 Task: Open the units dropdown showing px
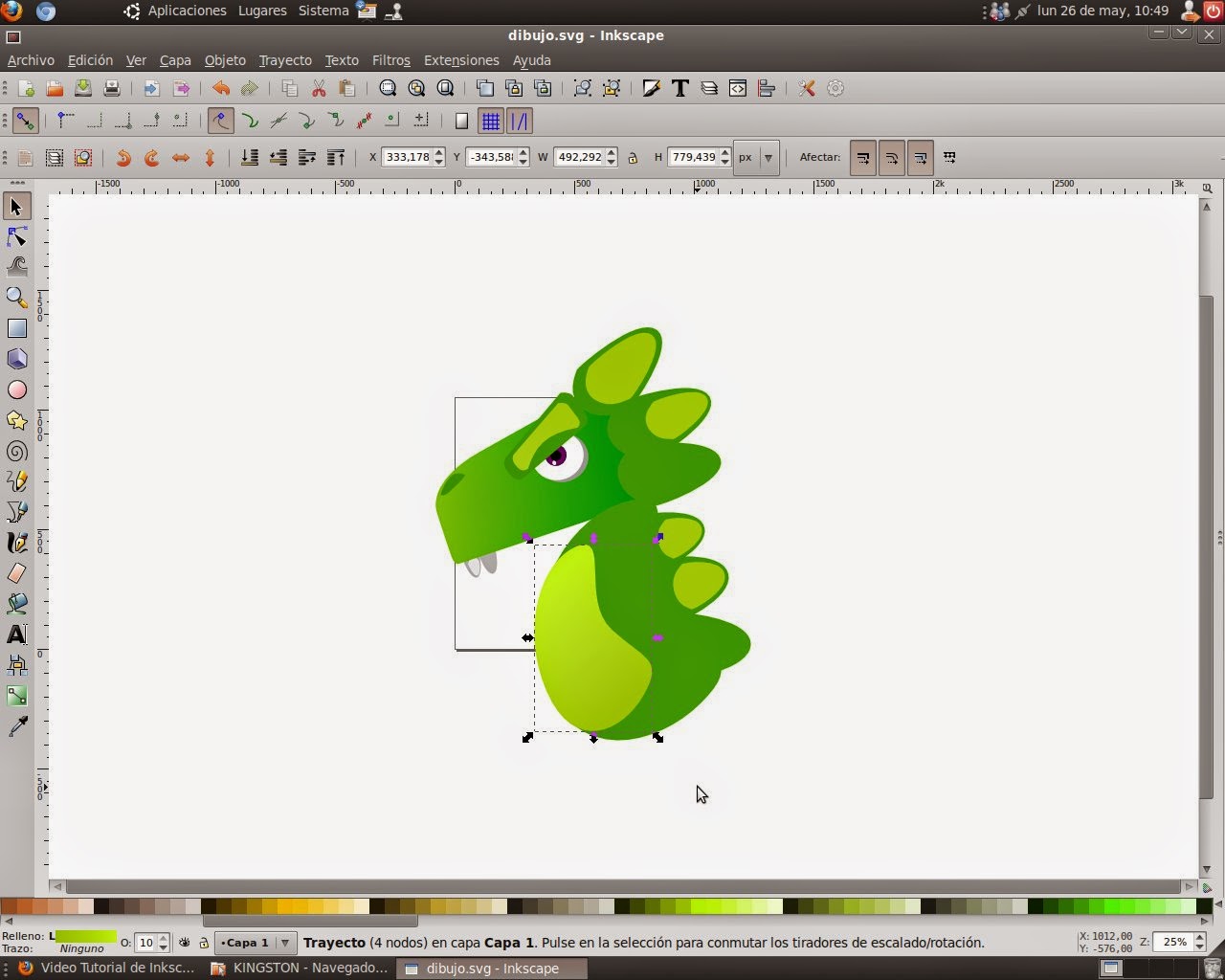pos(768,157)
